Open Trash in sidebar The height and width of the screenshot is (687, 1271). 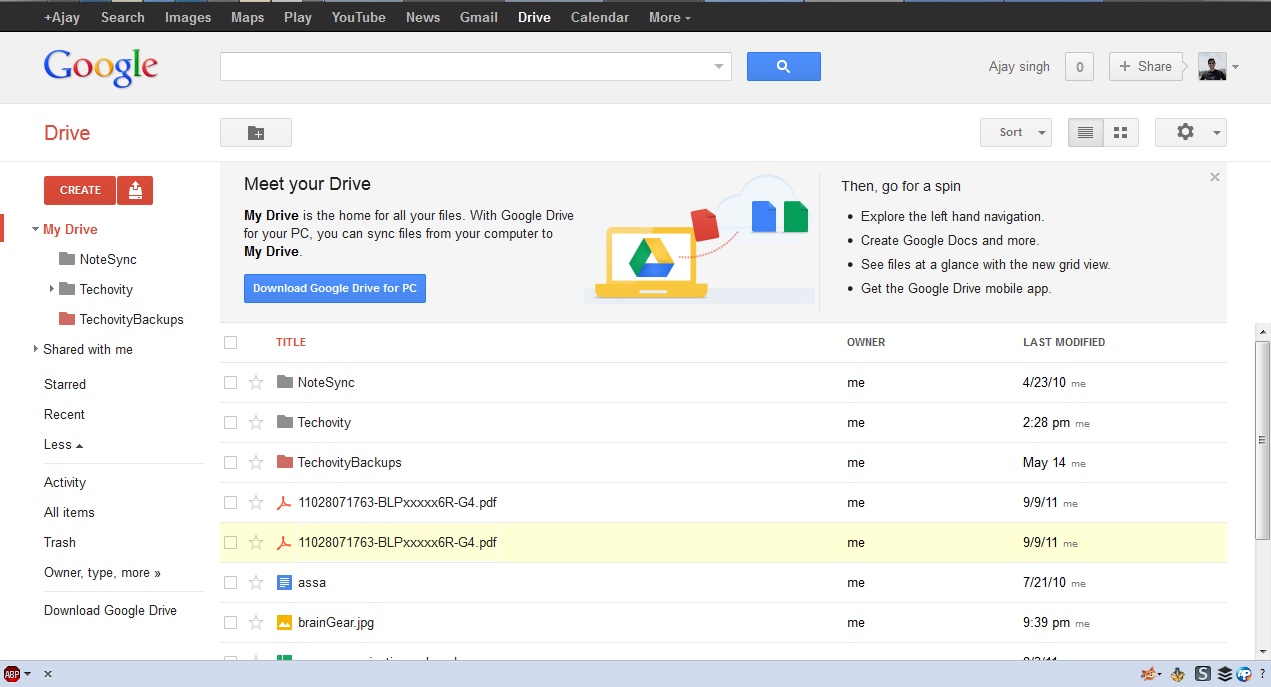tap(60, 542)
